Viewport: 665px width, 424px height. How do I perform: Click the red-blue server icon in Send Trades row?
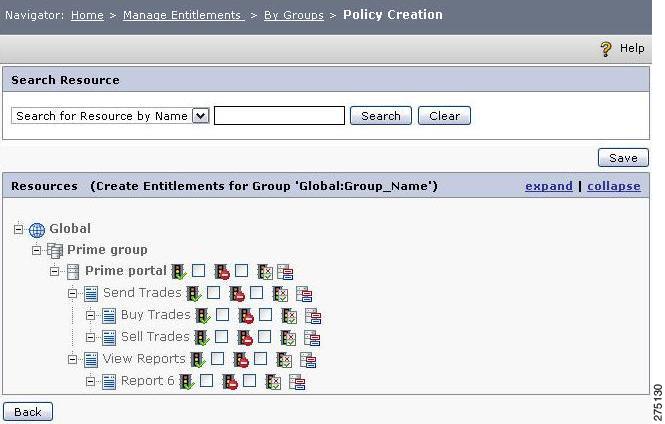[304, 294]
